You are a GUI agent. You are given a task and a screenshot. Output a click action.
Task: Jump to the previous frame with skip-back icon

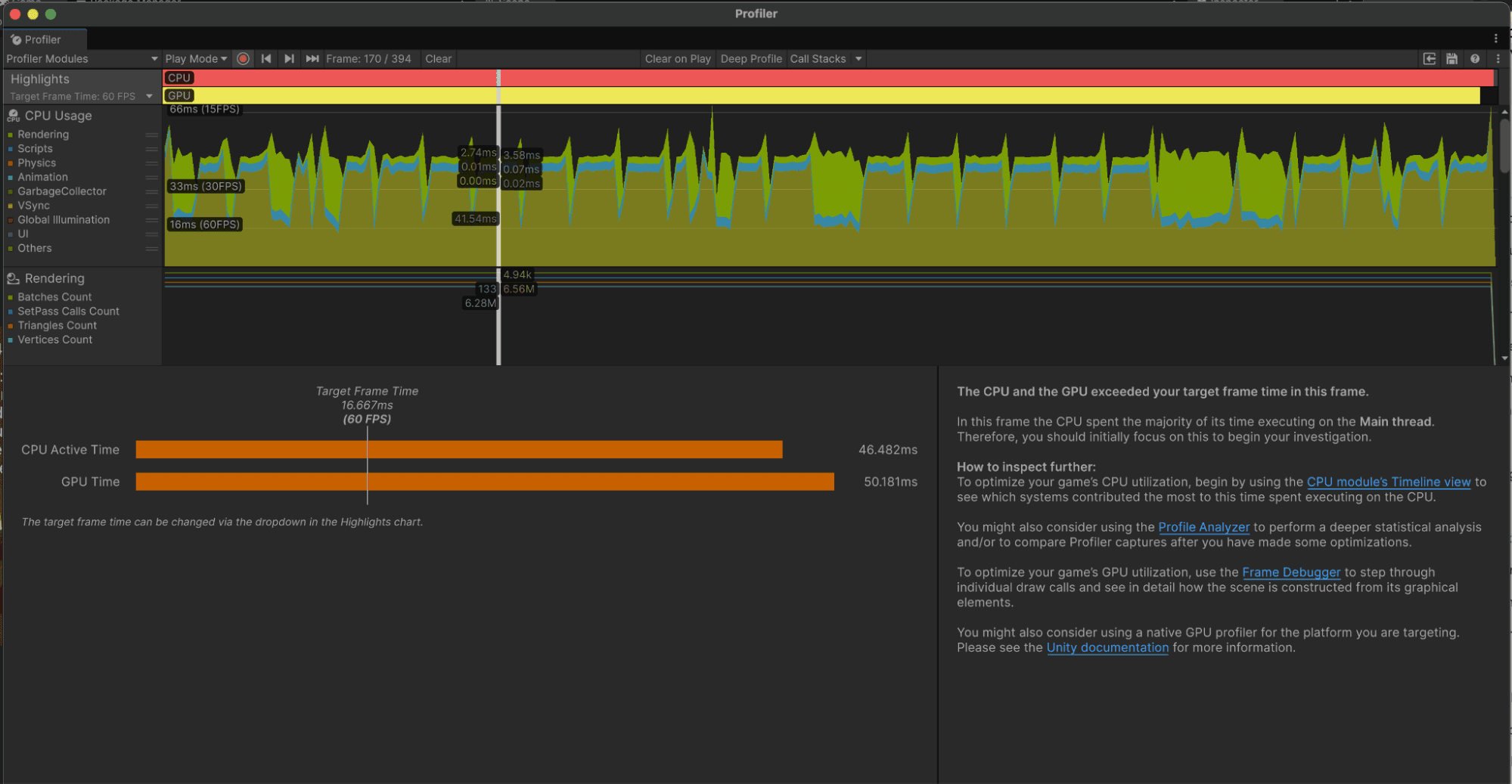click(x=266, y=58)
